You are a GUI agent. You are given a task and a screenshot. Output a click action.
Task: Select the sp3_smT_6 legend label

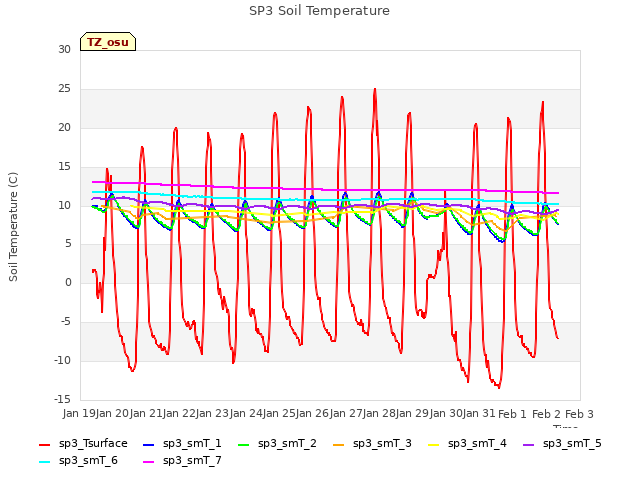pyautogui.click(x=88, y=461)
